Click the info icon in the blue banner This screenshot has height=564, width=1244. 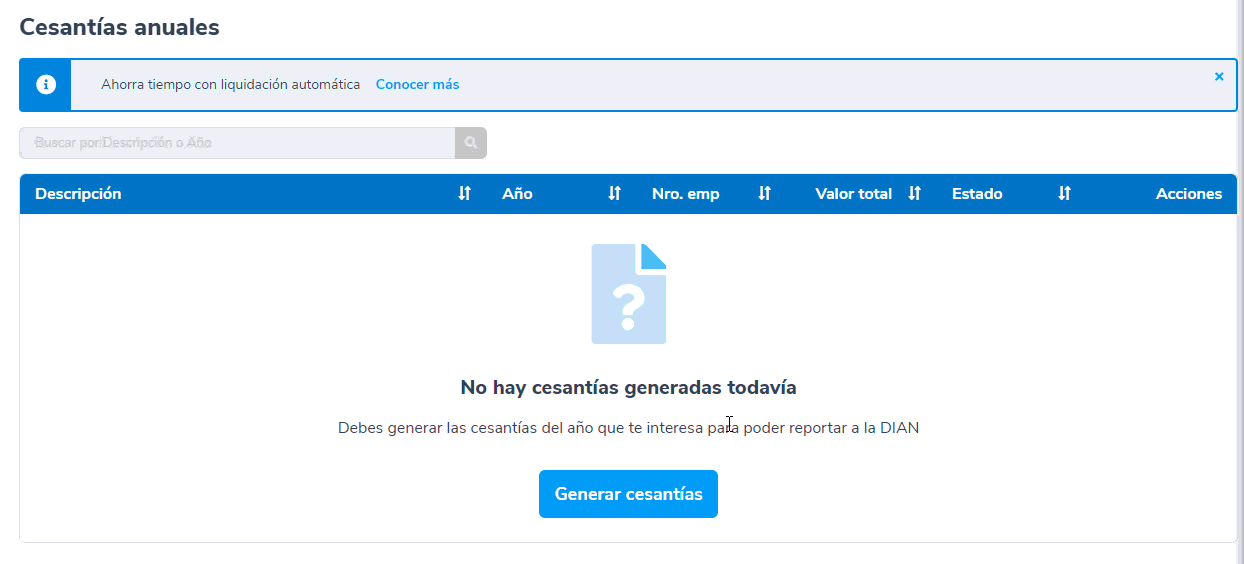(x=45, y=85)
